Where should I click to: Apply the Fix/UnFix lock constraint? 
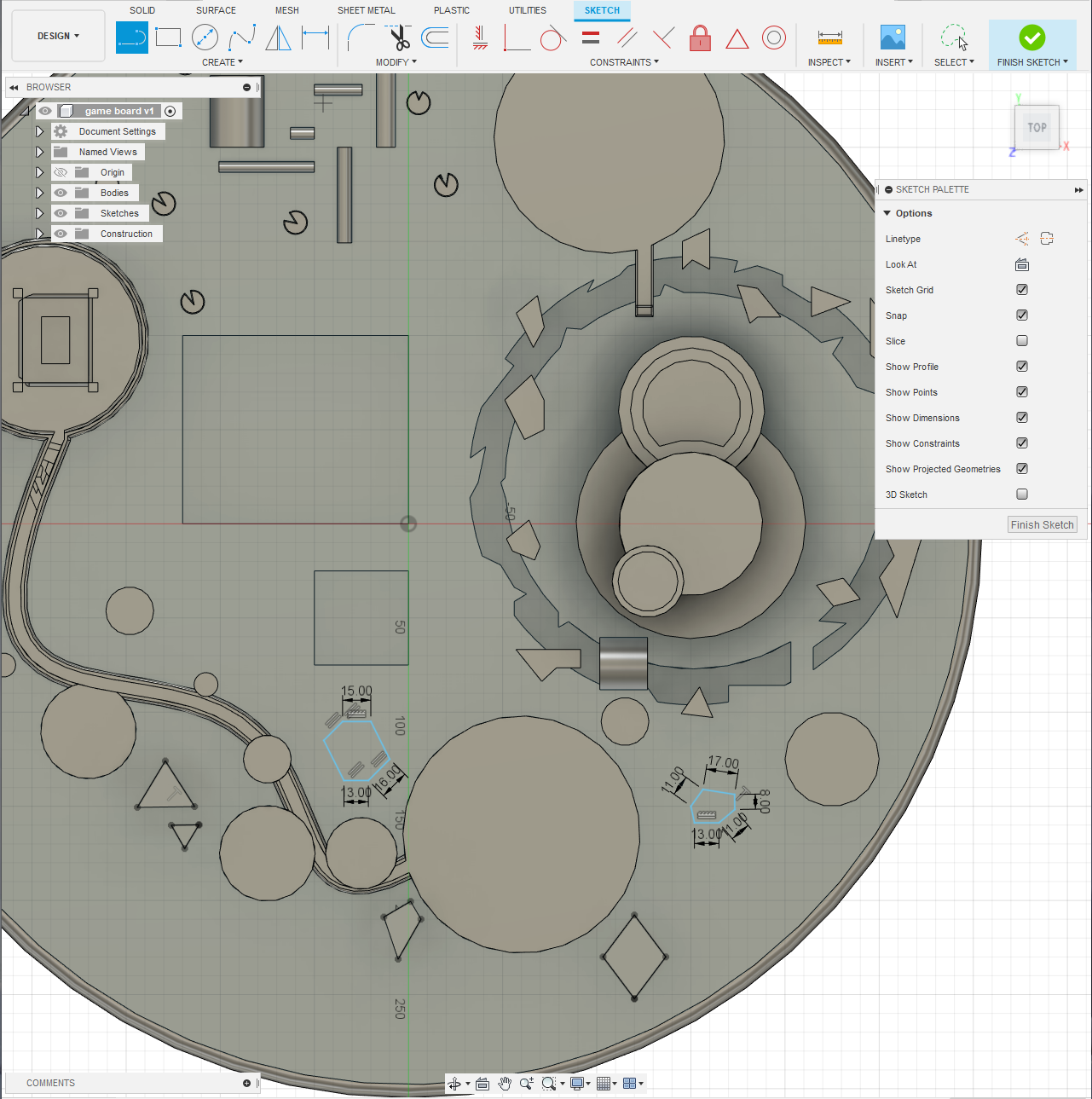coord(700,38)
